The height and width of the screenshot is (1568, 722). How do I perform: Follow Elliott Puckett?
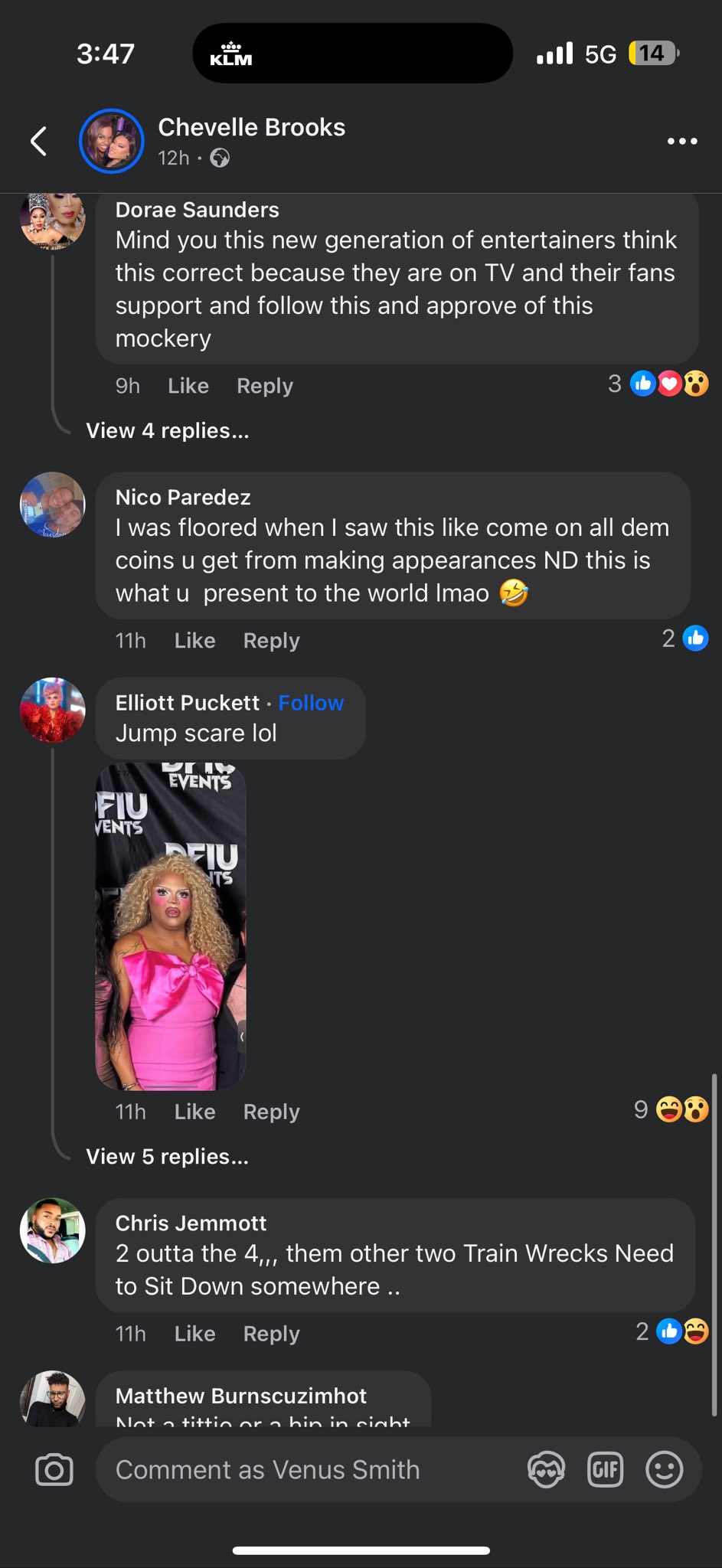311,702
